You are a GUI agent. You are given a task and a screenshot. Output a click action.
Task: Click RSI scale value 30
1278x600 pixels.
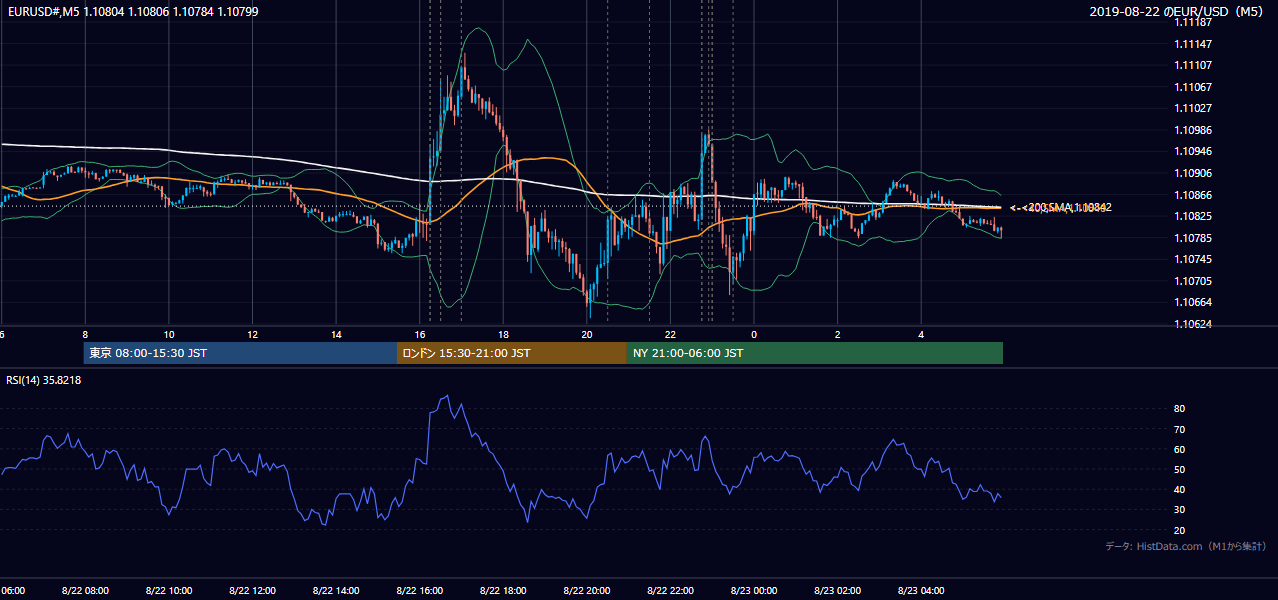click(1180, 510)
